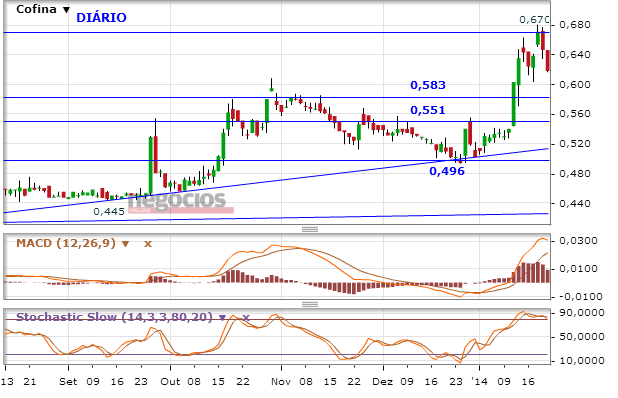
Task: Click the 0,445 low price label
Action: 109,212
